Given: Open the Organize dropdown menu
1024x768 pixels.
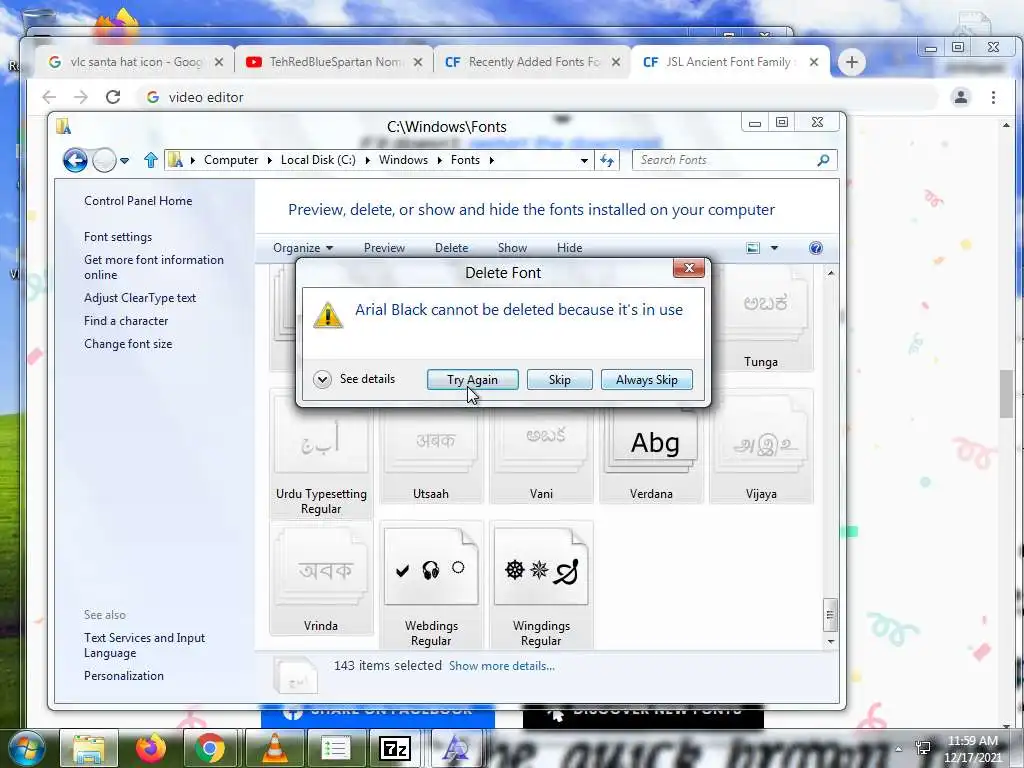Looking at the screenshot, I should 303,248.
